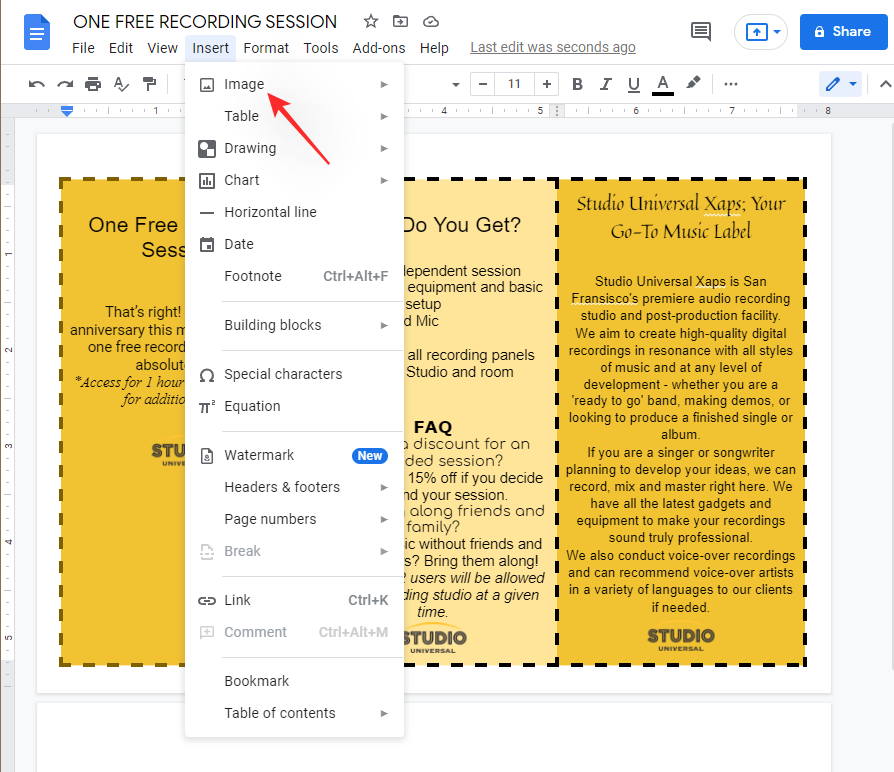Image resolution: width=894 pixels, height=772 pixels.
Task: Select the Paint format roller icon
Action: (149, 84)
